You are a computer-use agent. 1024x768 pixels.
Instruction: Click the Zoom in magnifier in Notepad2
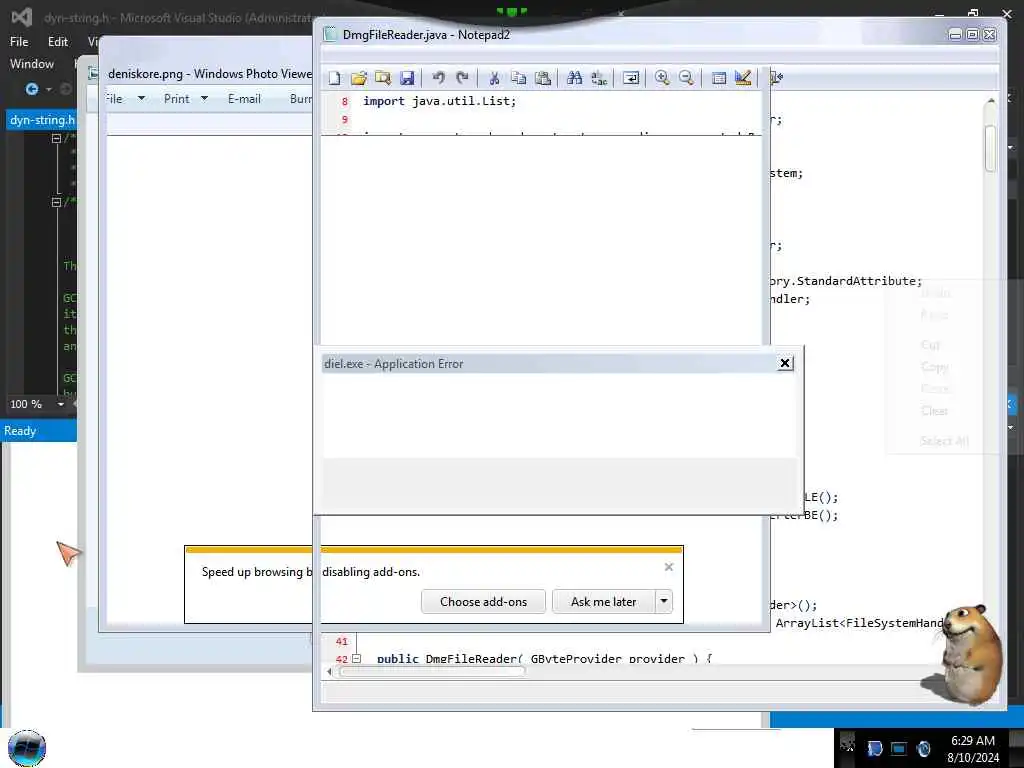pos(662,78)
